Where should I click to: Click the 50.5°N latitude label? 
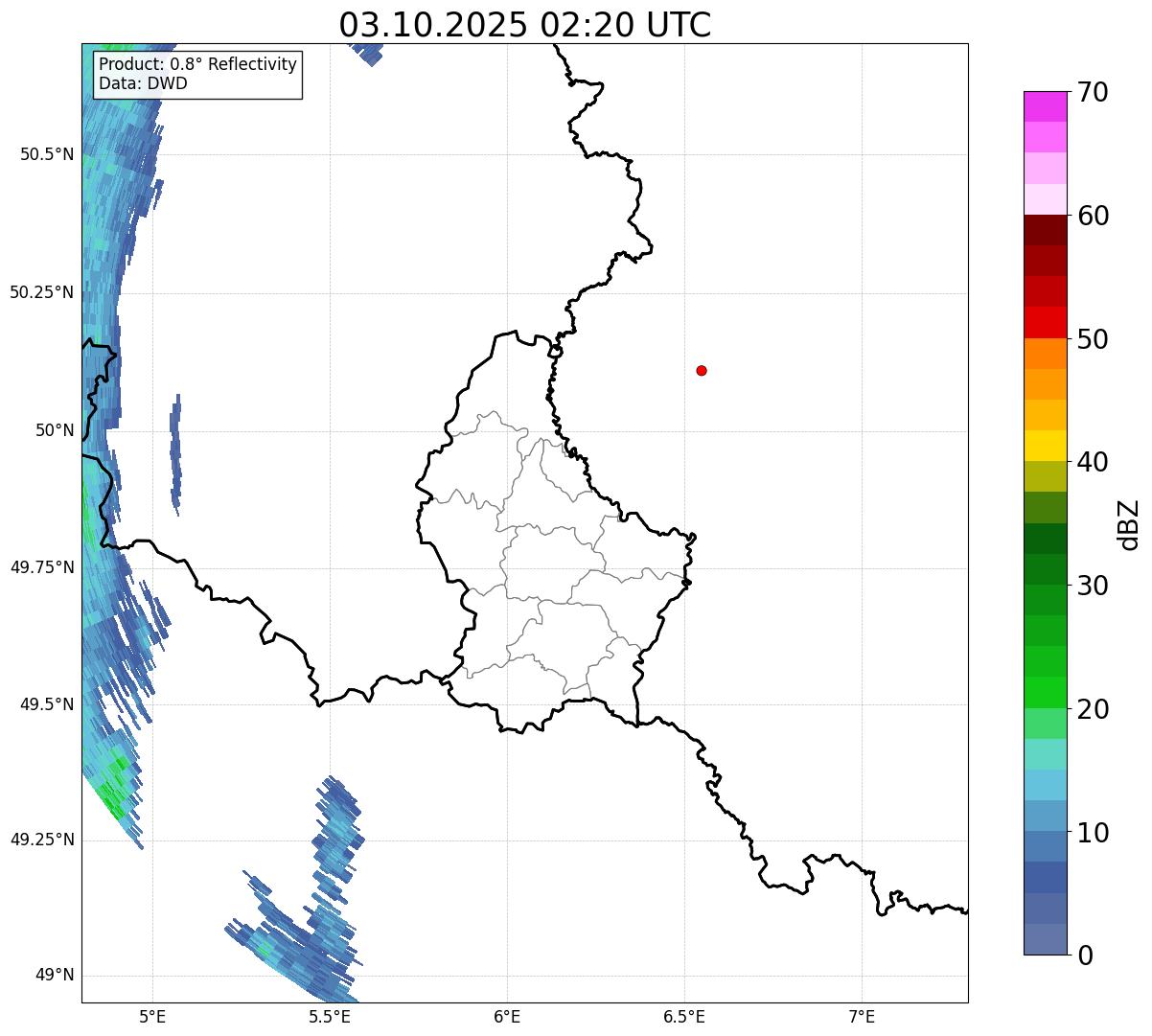coord(47,154)
